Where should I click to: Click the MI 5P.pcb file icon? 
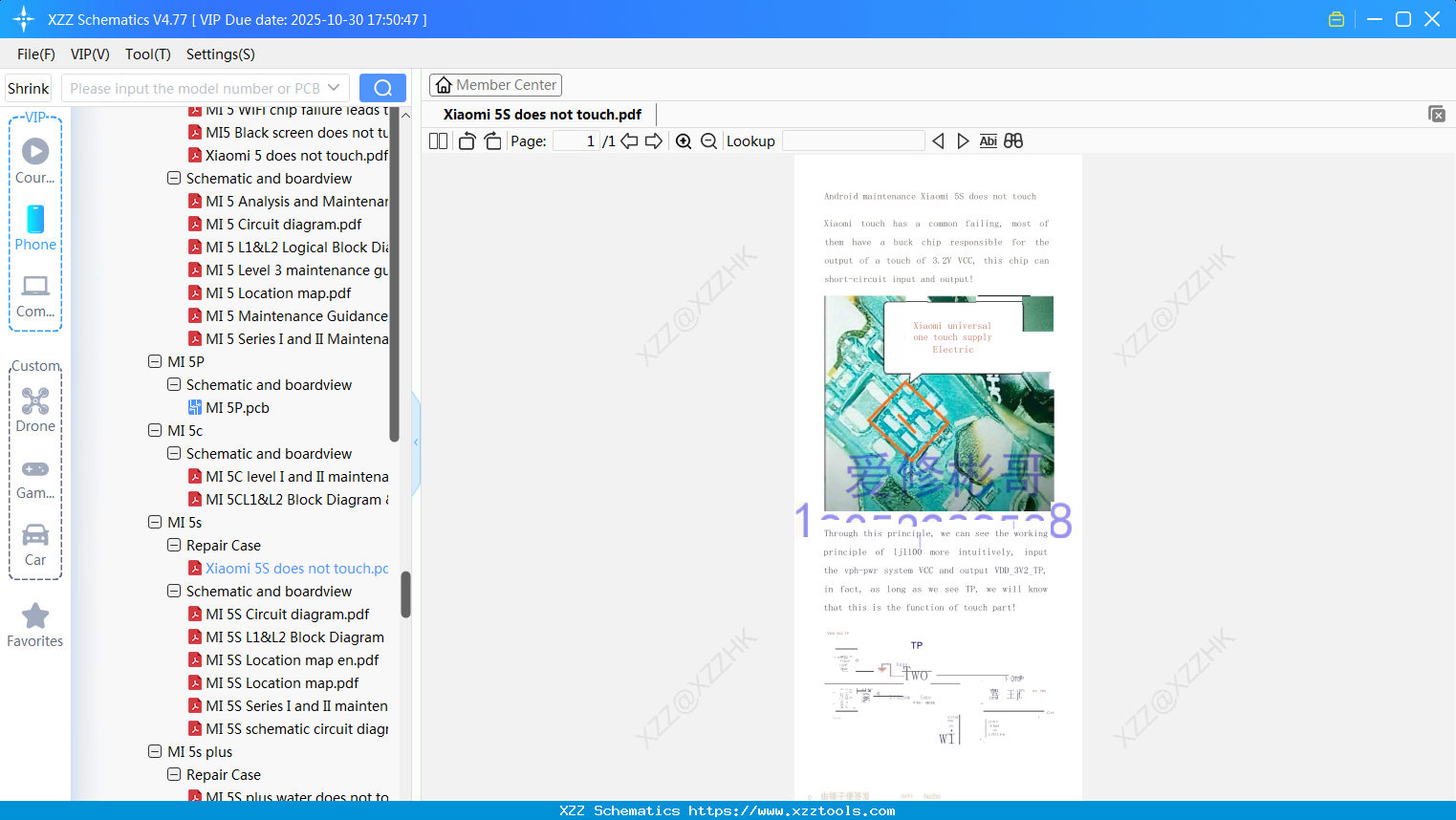195,408
